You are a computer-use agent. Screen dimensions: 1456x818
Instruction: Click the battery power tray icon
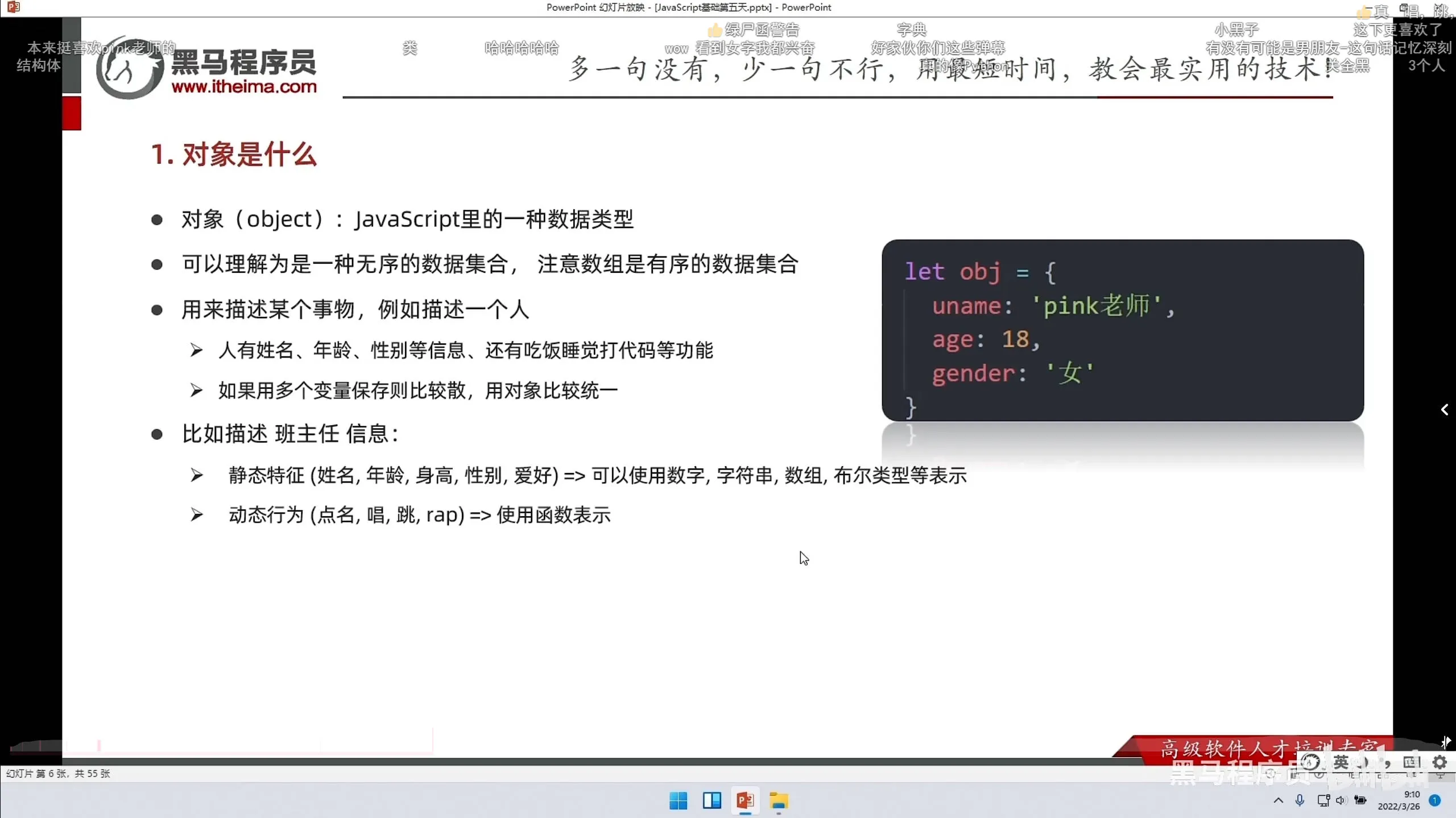[x=1360, y=800]
